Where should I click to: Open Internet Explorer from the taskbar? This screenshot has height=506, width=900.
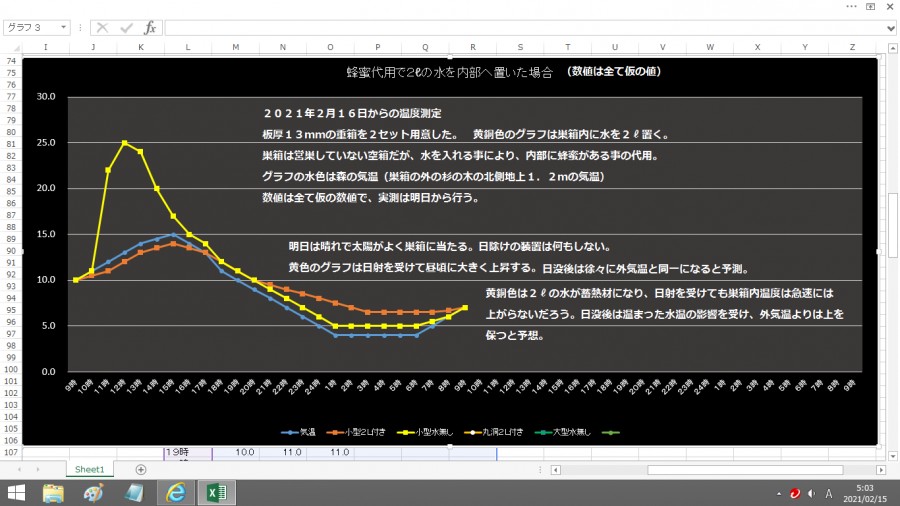click(x=175, y=492)
